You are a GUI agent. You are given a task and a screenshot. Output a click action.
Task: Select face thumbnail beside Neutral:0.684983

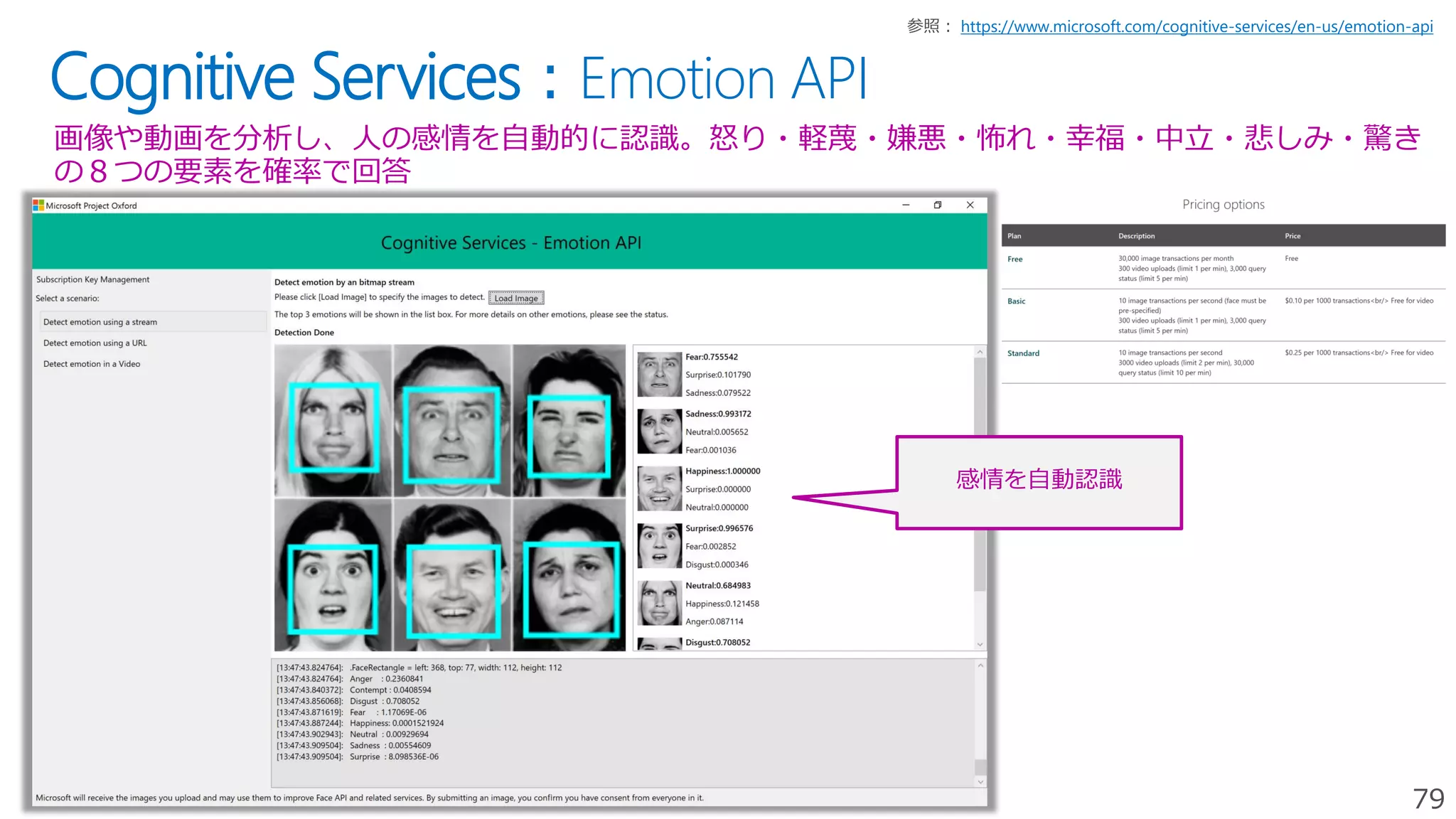point(660,603)
